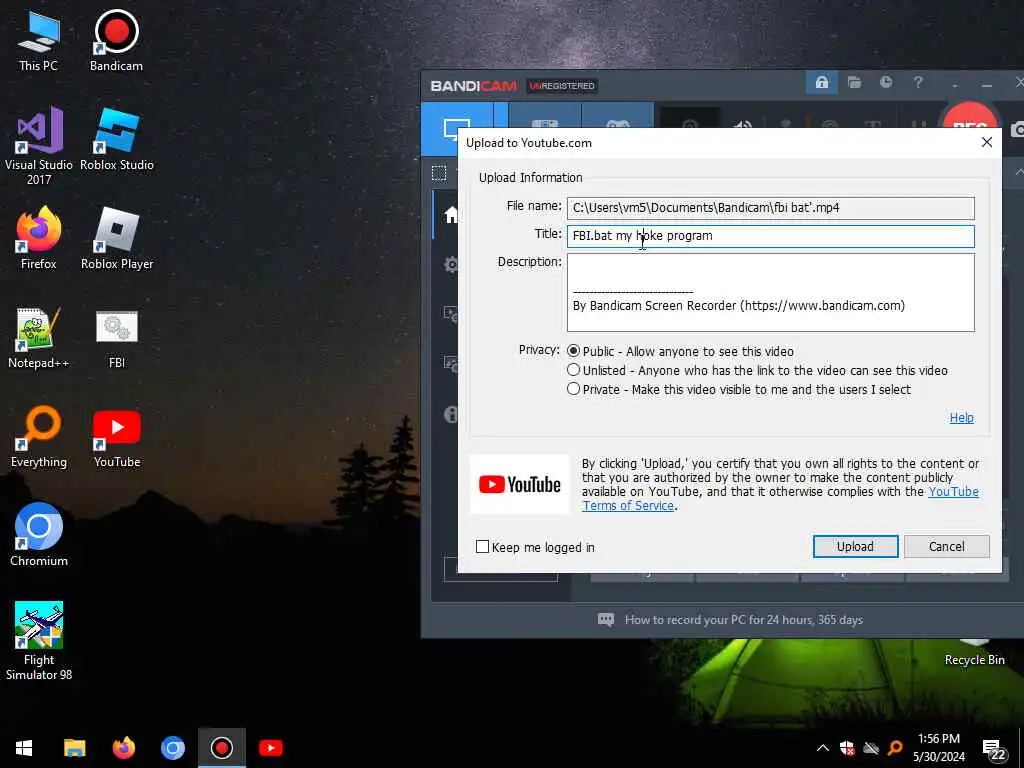Screen dimensions: 1024x768
Task: Select the Chromium desktop icon
Action: 39,535
